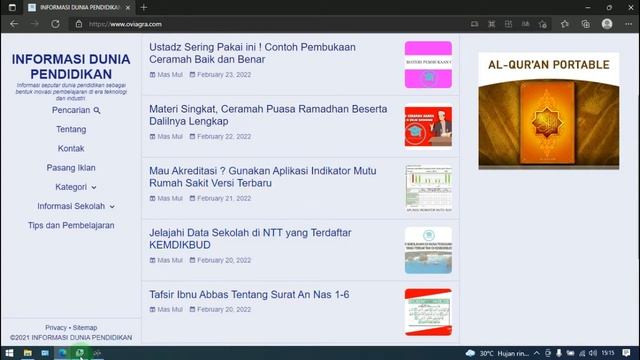Screen dimensions: 640x360
Task: Expand the Kategori dropdown
Action: point(76,187)
